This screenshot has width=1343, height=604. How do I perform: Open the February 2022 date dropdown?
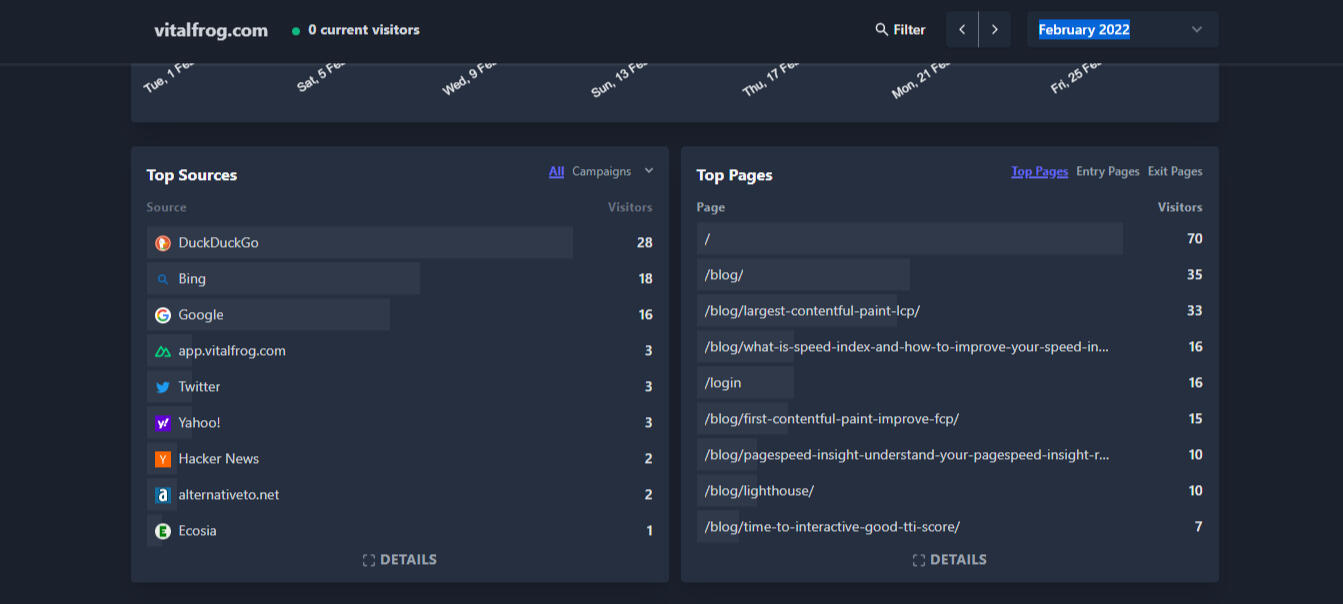(1122, 30)
